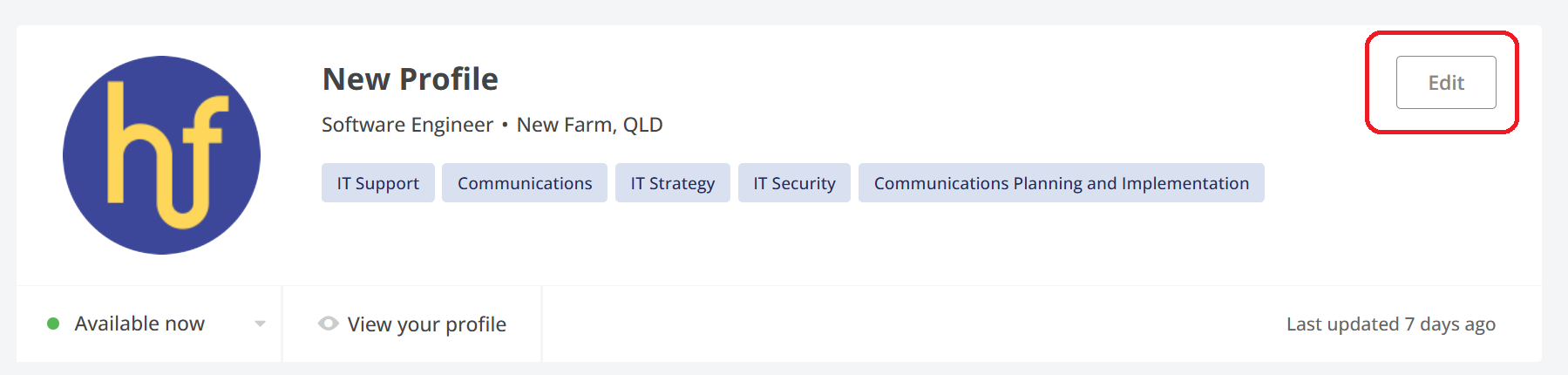Click the empty footer area left of Last updated

[x=872, y=324]
